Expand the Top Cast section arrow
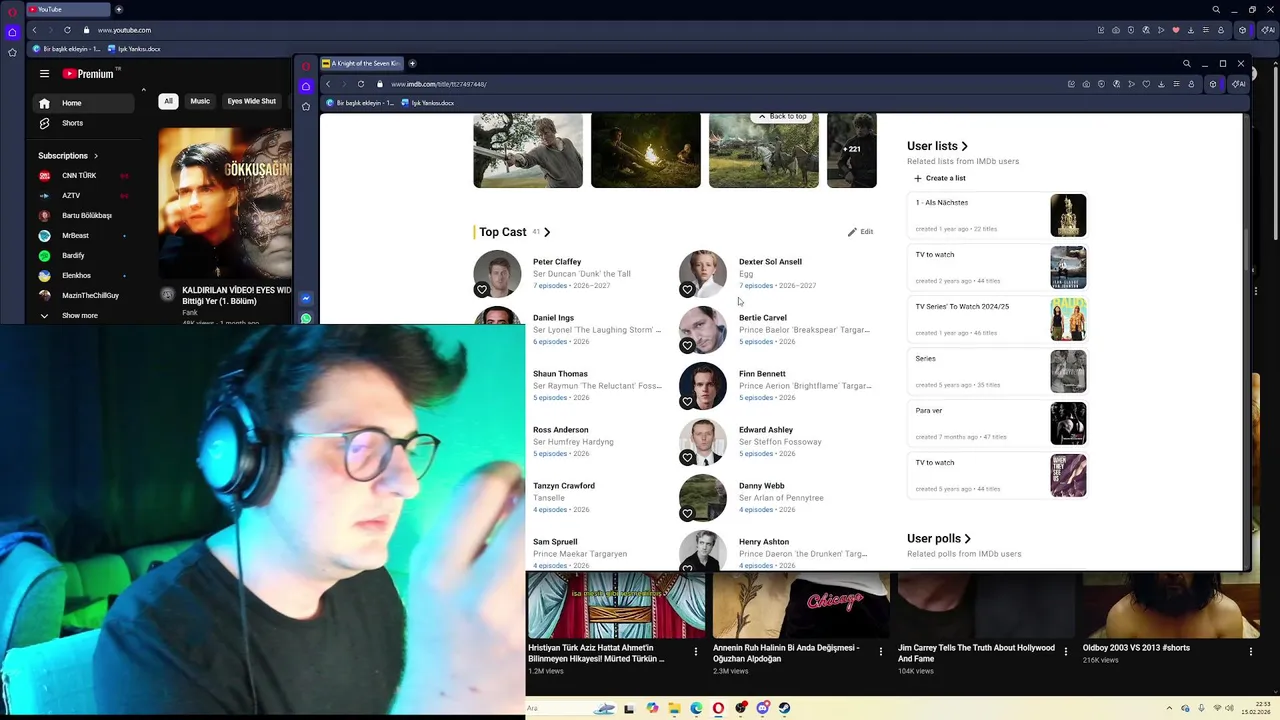The image size is (1280, 720). [x=547, y=232]
